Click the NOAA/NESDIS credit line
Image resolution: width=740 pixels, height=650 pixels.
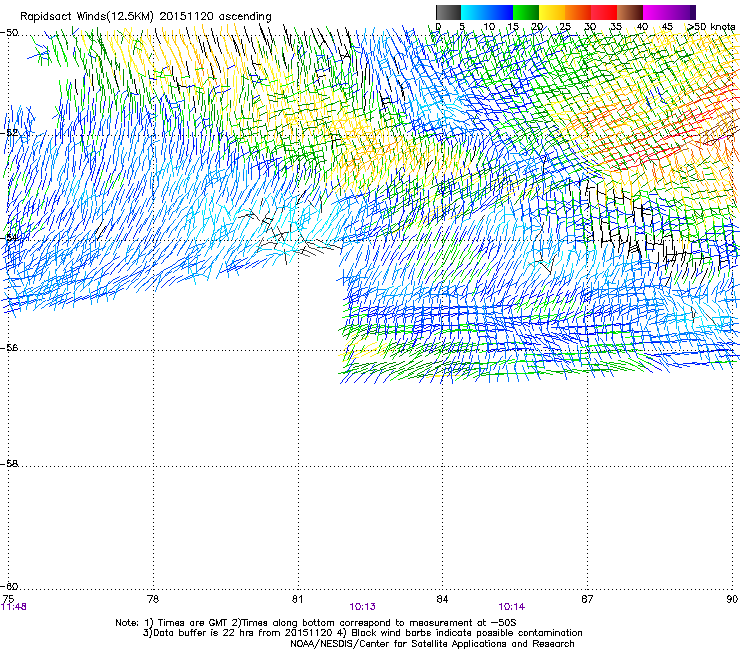point(432,644)
